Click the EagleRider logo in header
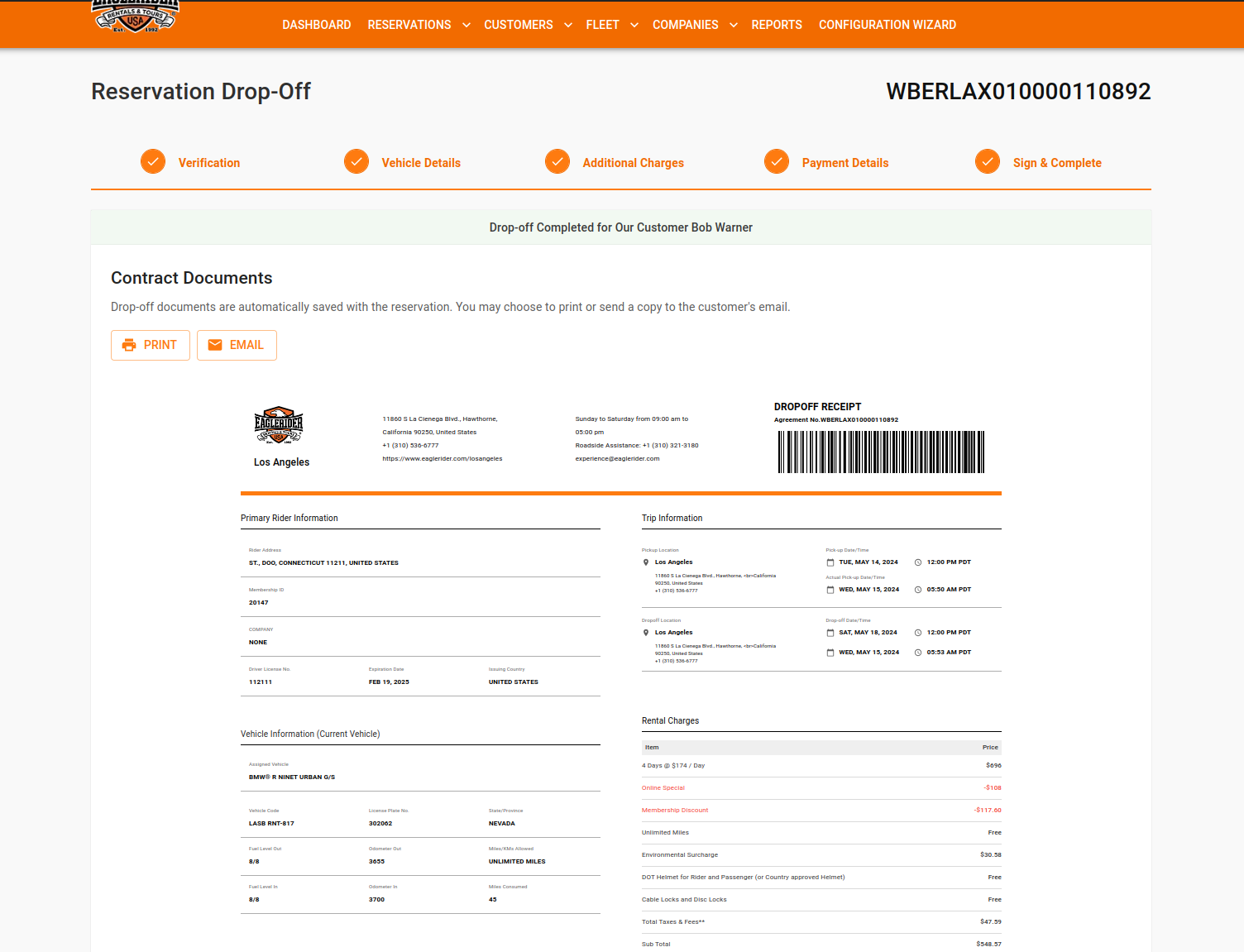This screenshot has height=952, width=1244. click(135, 17)
